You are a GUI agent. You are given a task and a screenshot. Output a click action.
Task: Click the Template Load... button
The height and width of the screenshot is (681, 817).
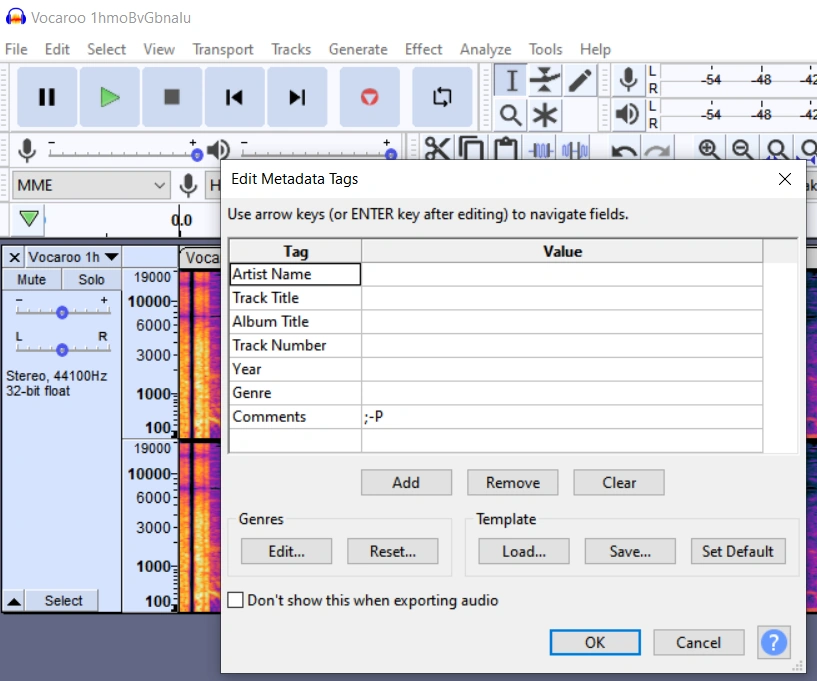coord(524,551)
